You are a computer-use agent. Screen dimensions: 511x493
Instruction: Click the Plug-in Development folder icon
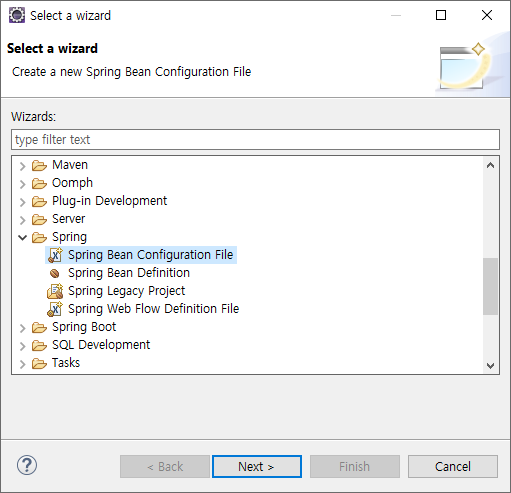pos(39,201)
